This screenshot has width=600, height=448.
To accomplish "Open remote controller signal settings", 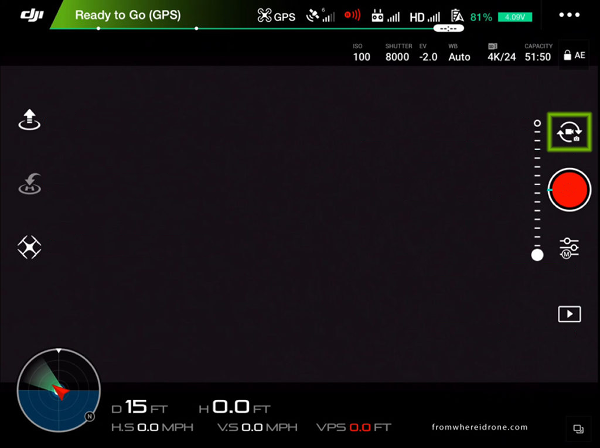I will [385, 16].
